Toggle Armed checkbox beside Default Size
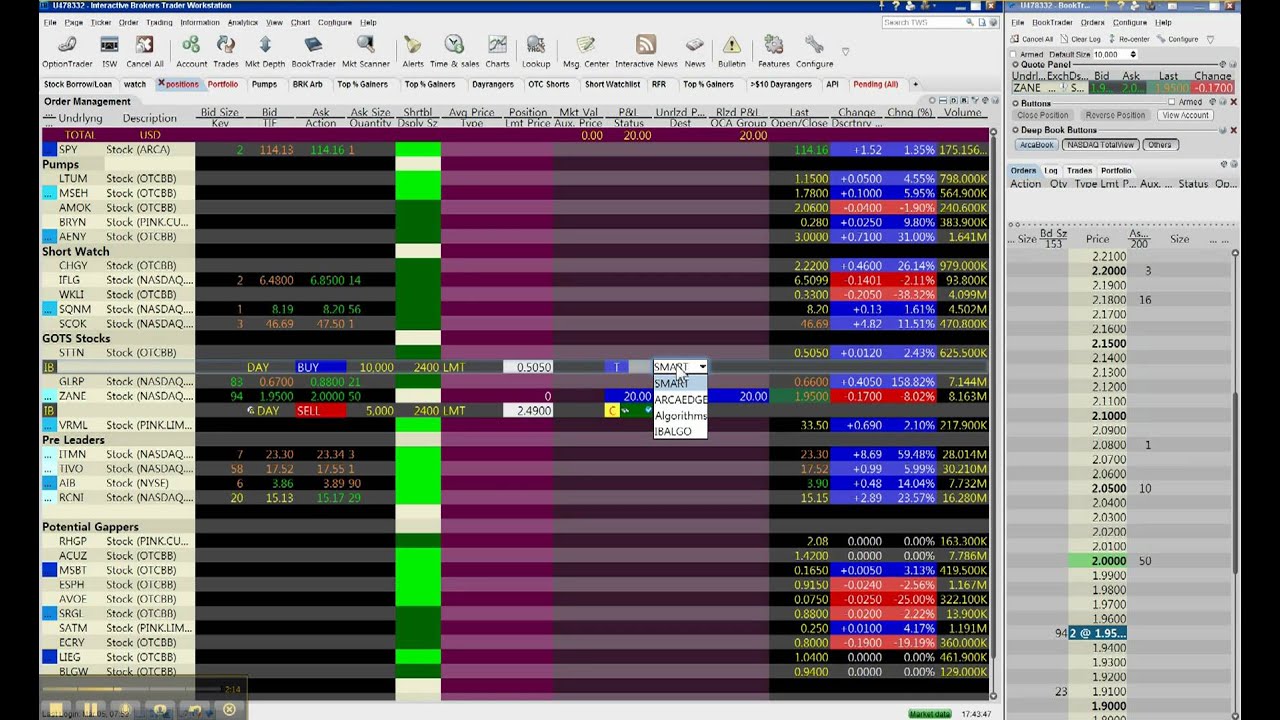The width and height of the screenshot is (1280, 720). click(1014, 54)
